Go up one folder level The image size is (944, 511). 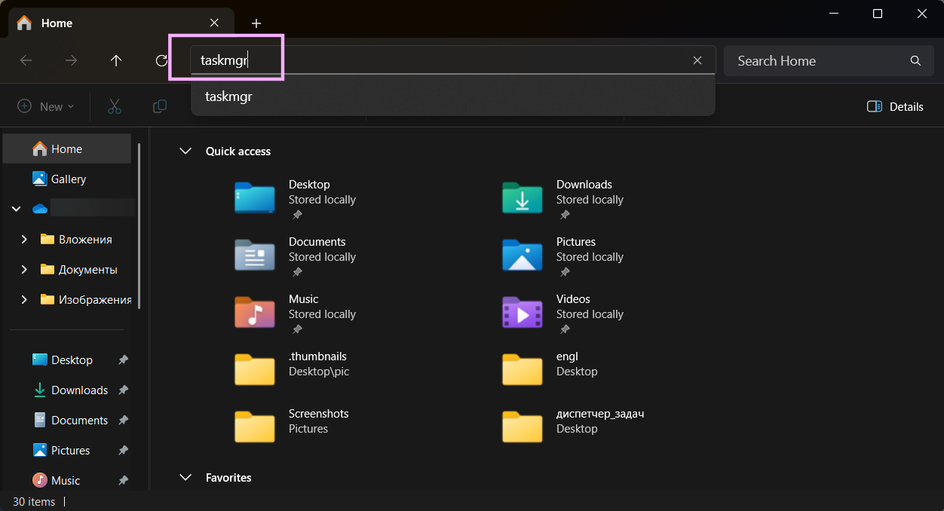116,60
